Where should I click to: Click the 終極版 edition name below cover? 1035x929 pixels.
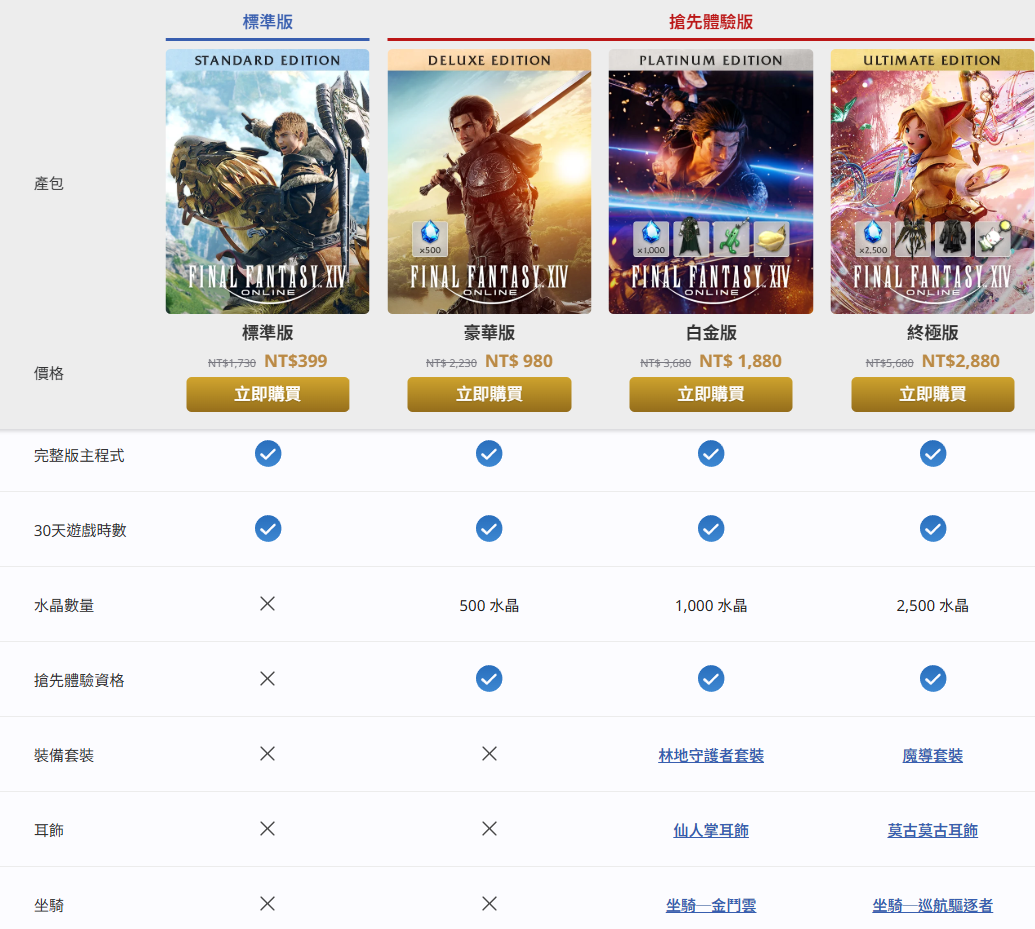pos(933,333)
